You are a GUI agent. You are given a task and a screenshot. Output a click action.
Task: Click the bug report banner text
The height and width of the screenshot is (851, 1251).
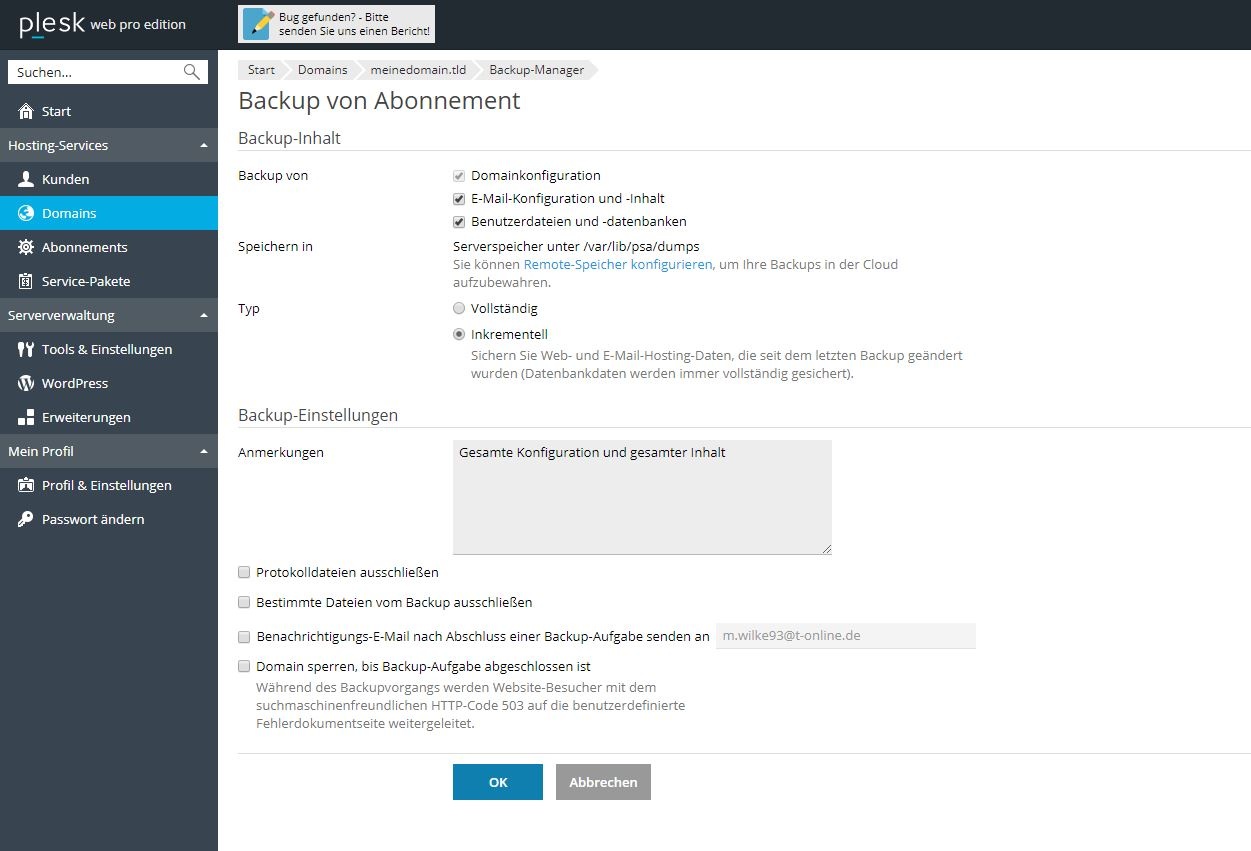[355, 24]
